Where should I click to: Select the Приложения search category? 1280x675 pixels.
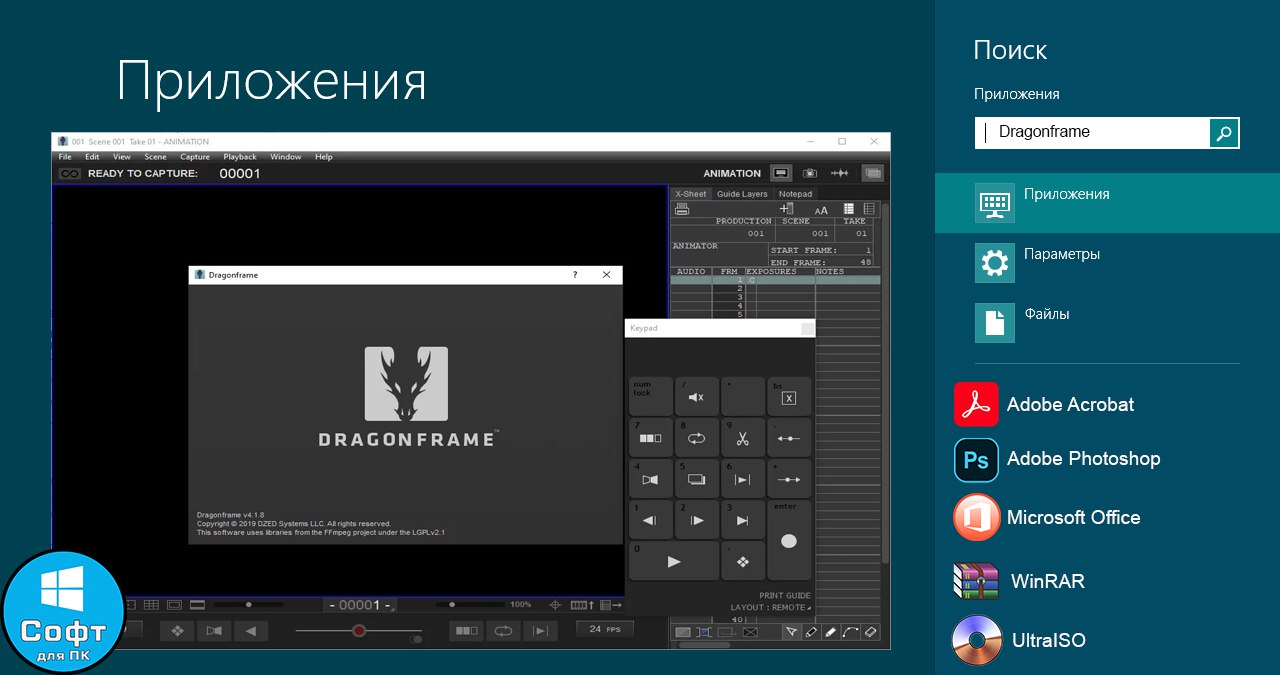click(1107, 203)
